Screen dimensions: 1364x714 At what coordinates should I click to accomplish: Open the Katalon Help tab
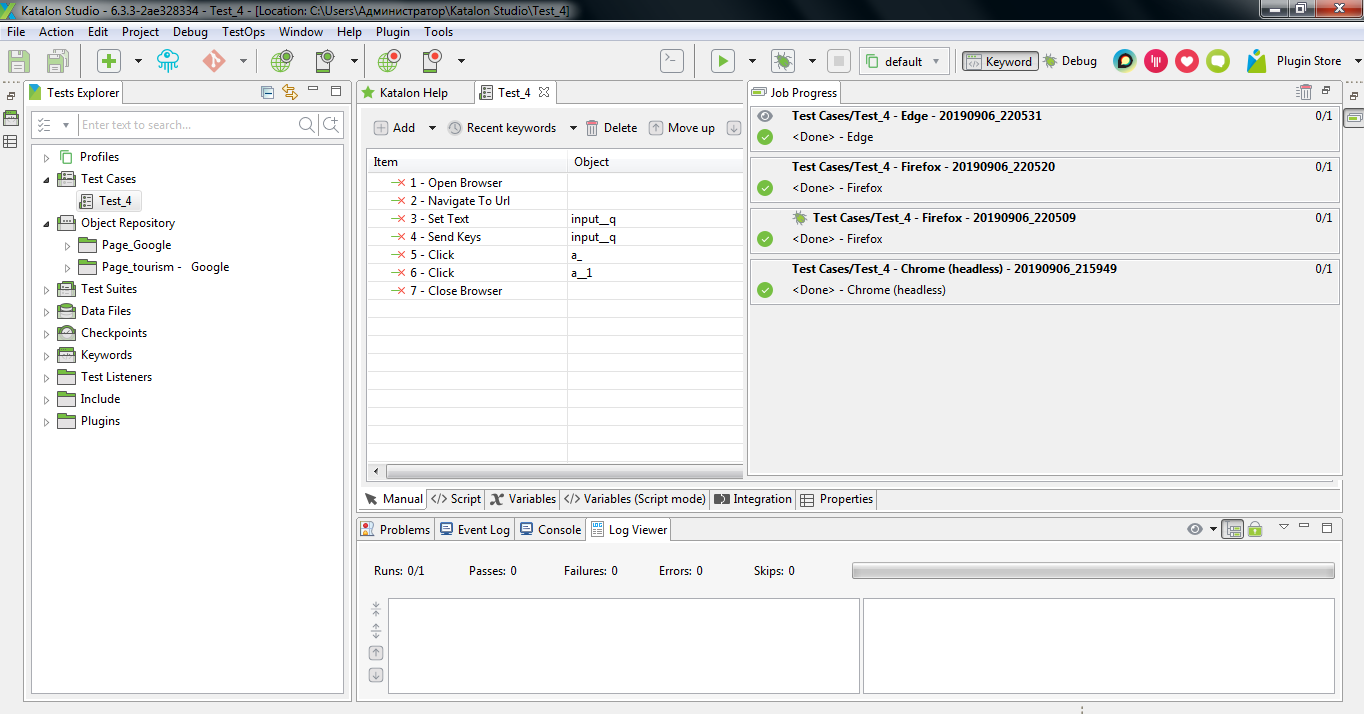[x=413, y=92]
